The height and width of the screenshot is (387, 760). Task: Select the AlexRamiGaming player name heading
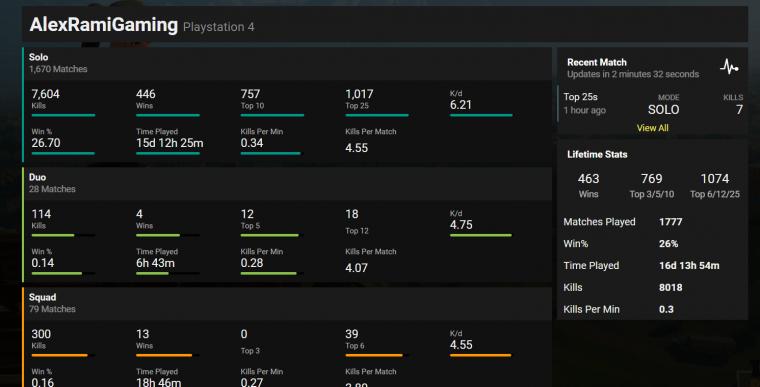(104, 25)
